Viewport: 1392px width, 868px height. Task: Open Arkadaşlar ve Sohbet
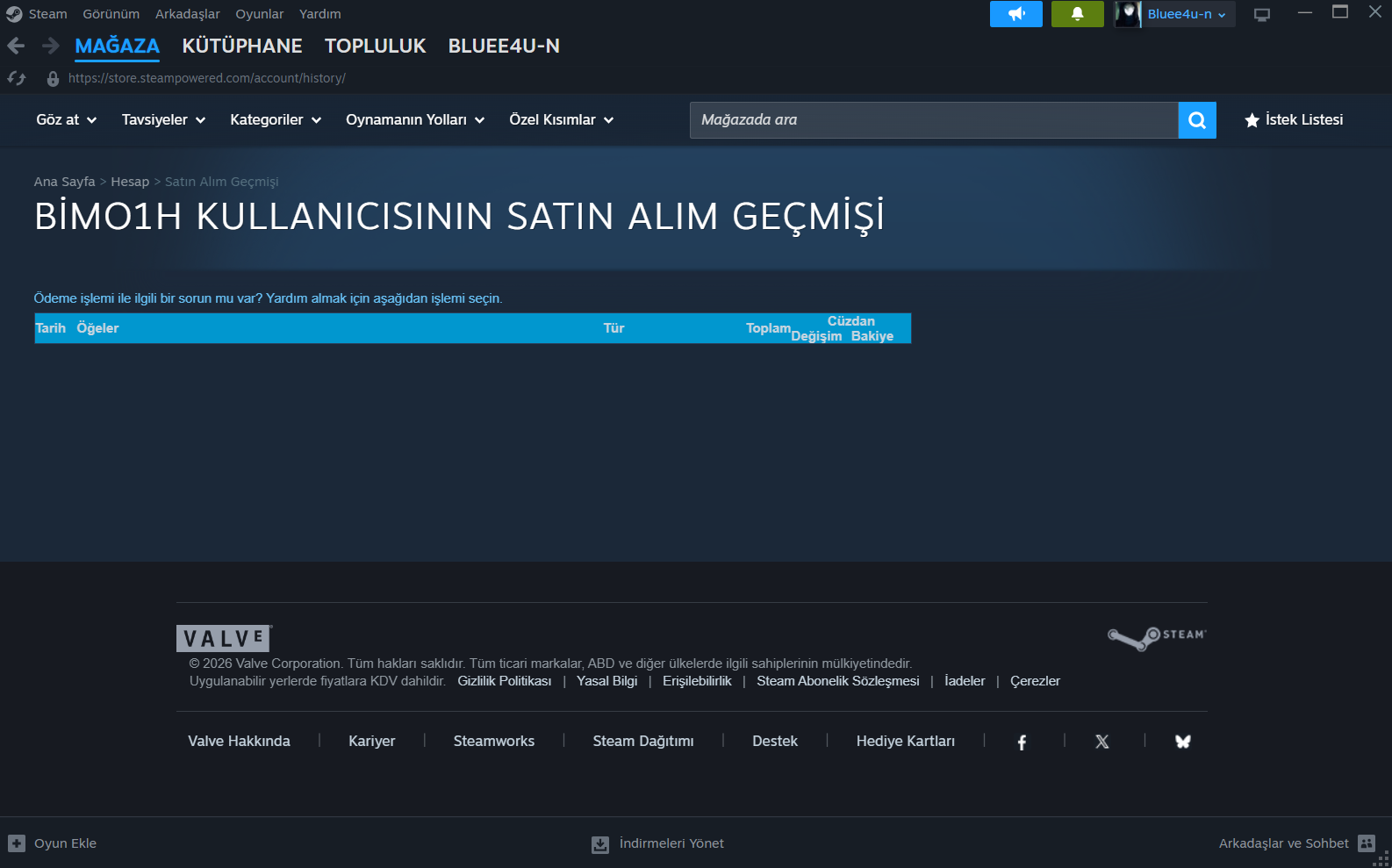point(1297,843)
